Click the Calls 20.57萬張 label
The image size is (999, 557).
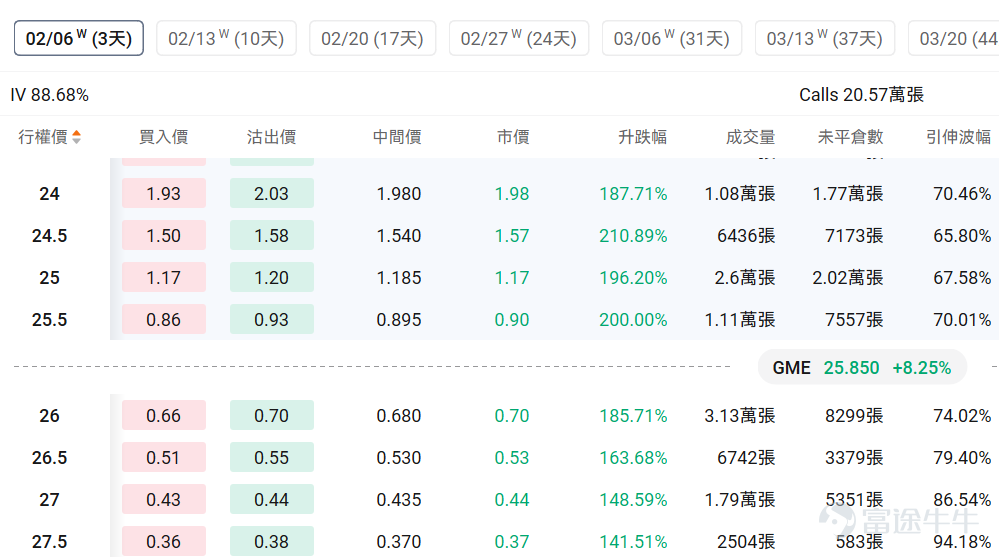861,95
